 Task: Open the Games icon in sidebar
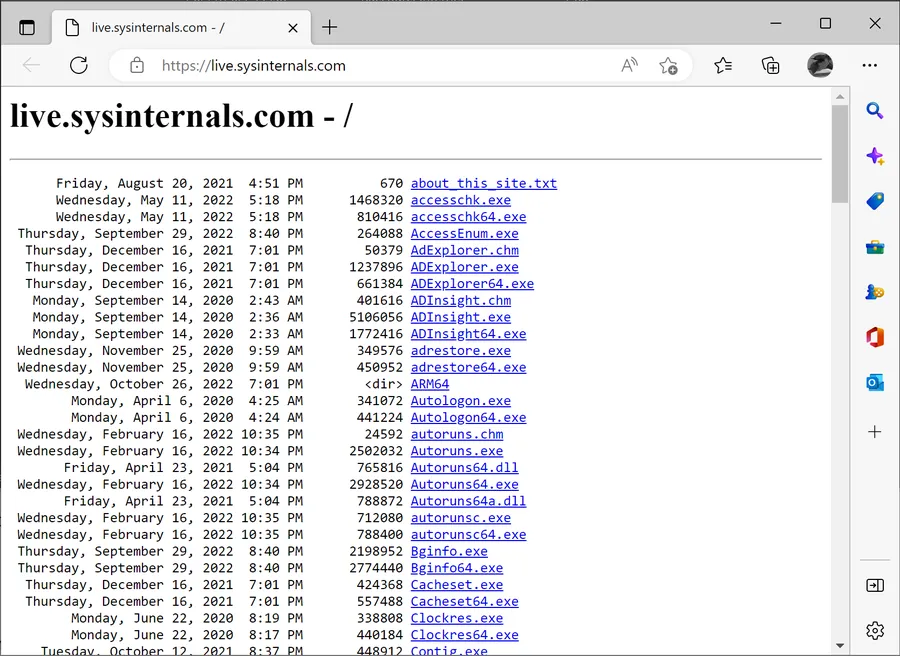coord(875,292)
